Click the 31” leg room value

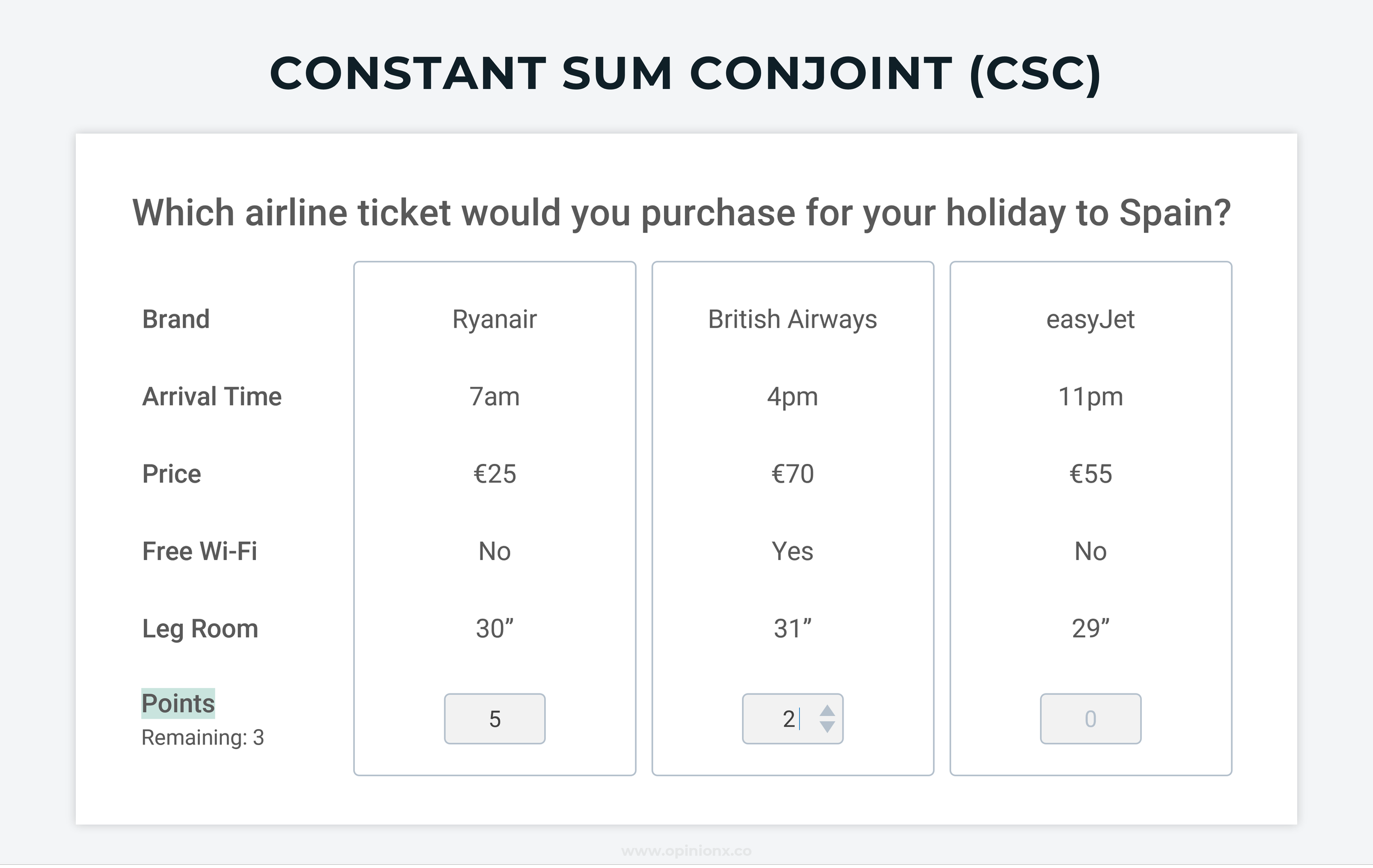[792, 629]
